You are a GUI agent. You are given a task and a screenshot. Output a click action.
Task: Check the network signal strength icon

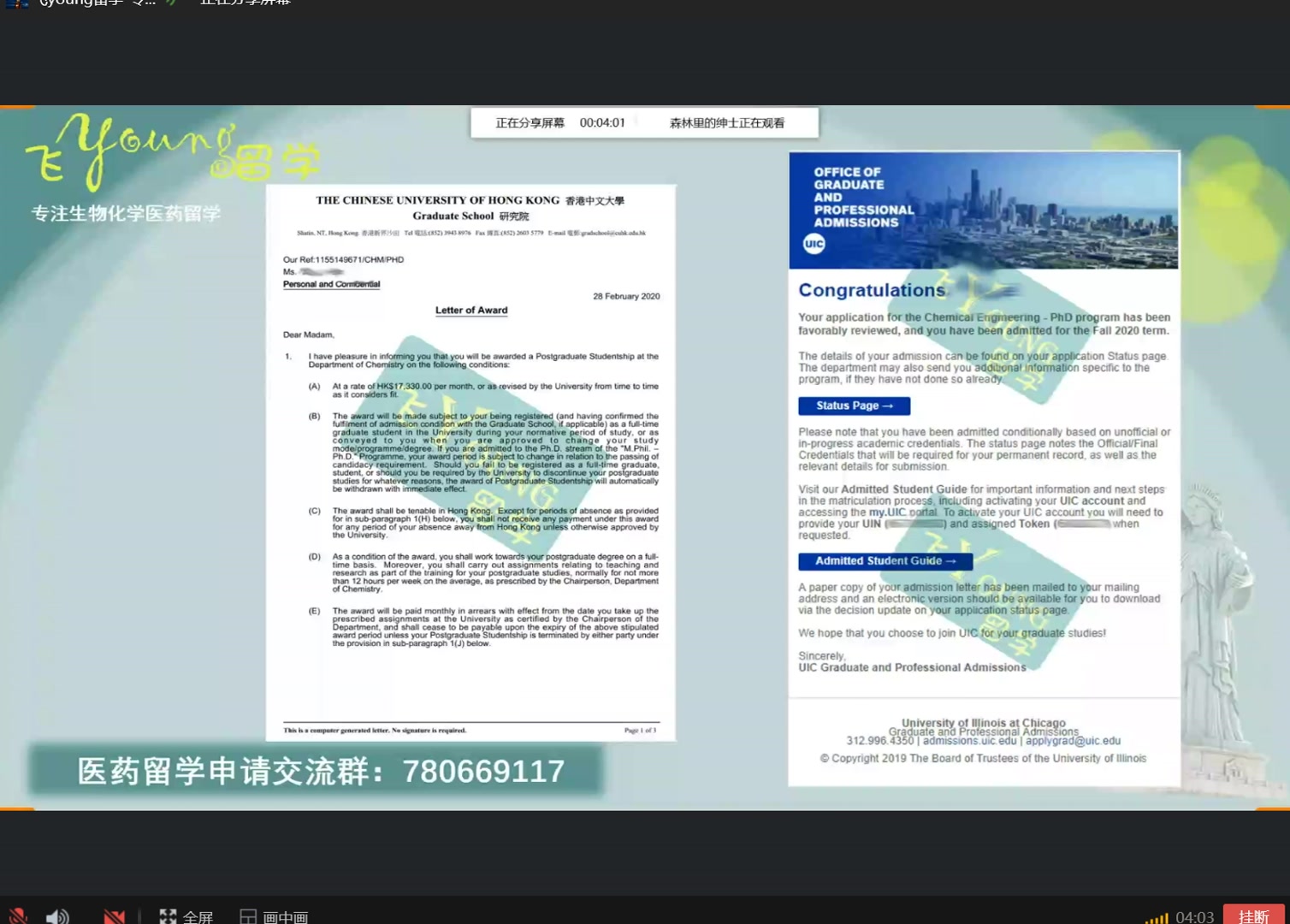(x=1156, y=918)
